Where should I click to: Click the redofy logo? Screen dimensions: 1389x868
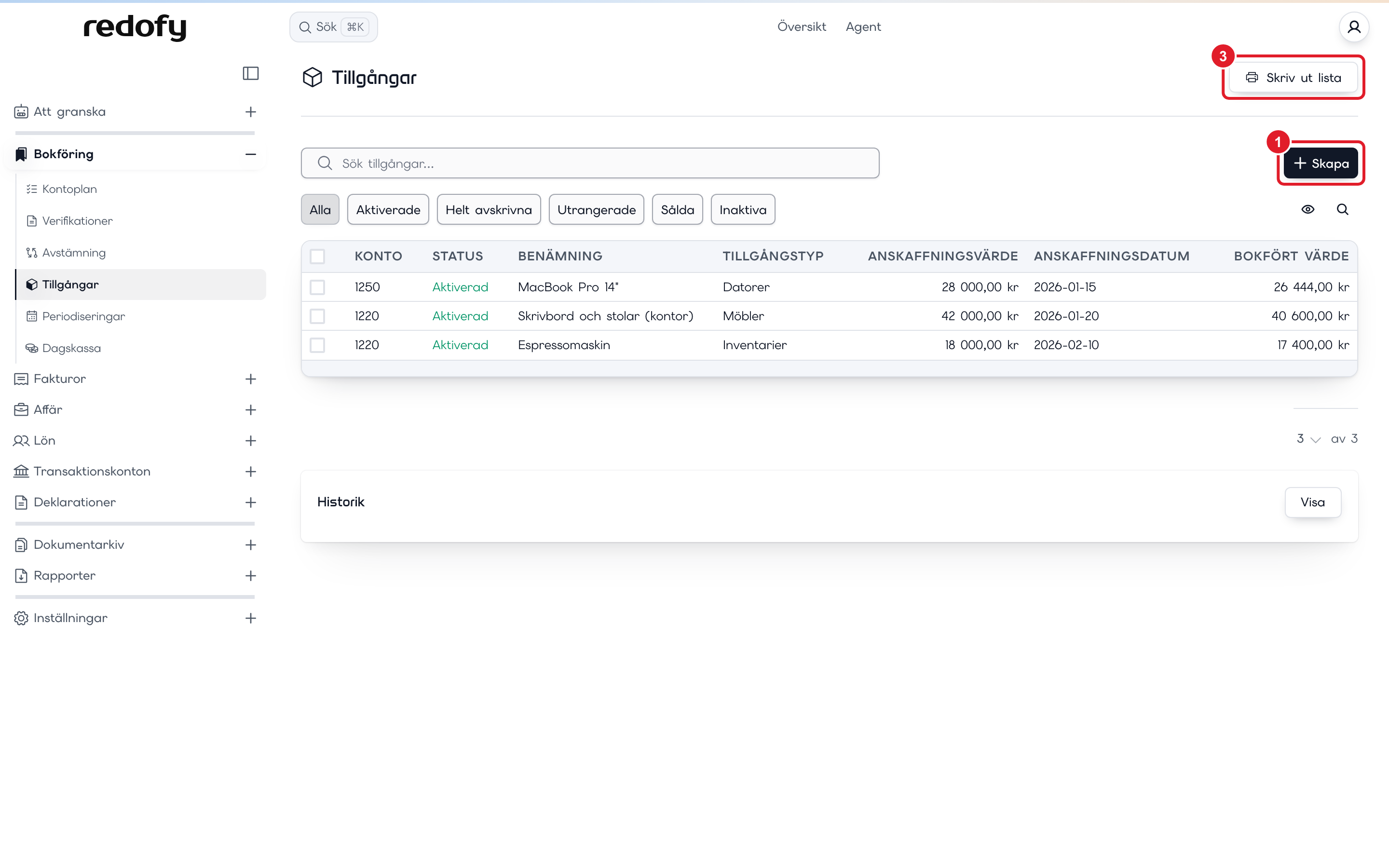tap(135, 27)
